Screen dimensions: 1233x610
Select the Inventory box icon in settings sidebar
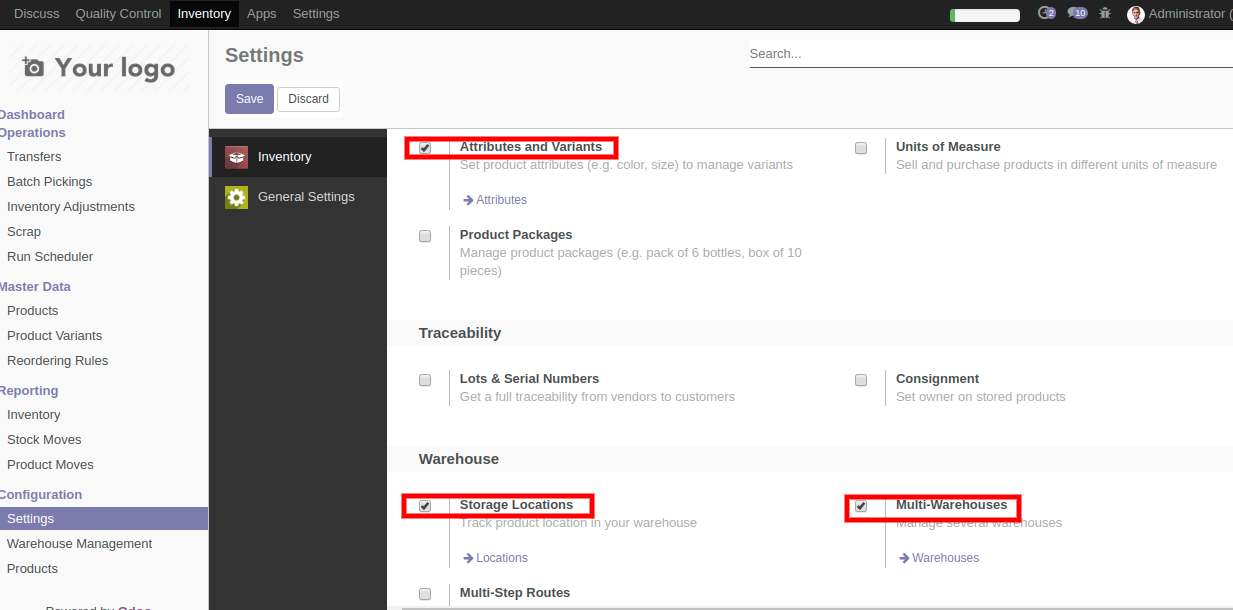coord(236,157)
